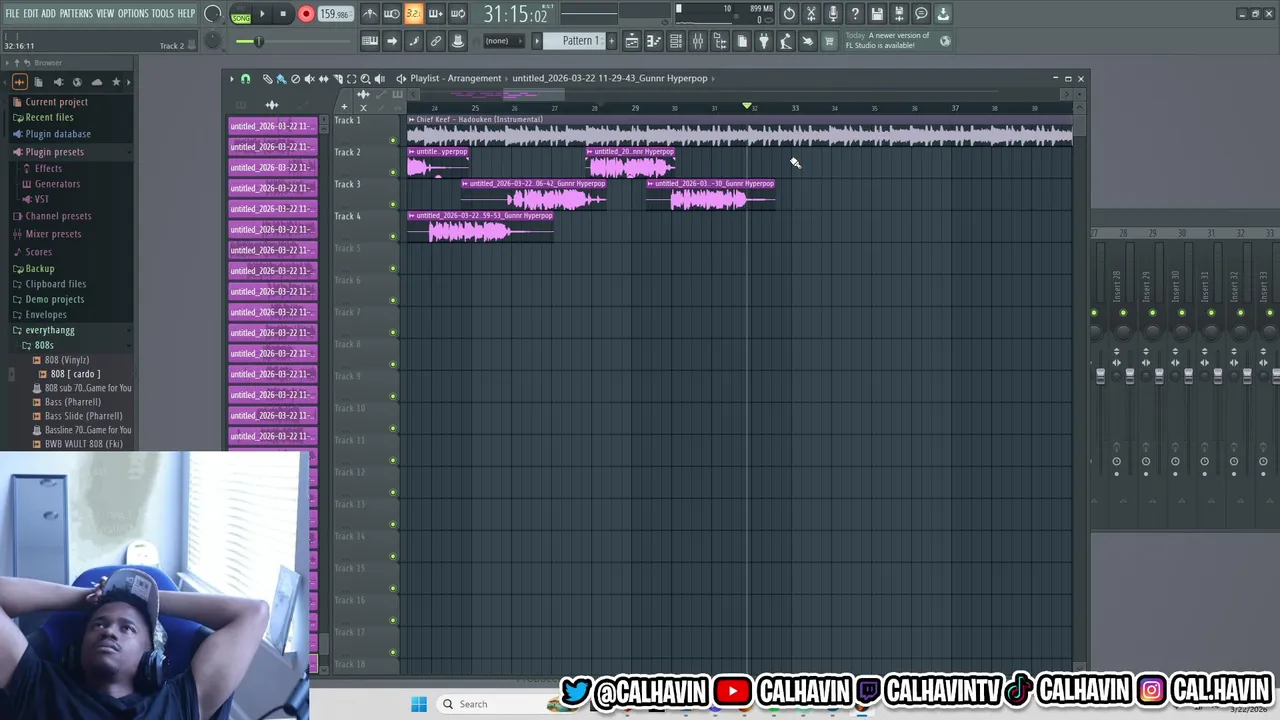Select the 808 [ cardo ] sample

(75, 374)
